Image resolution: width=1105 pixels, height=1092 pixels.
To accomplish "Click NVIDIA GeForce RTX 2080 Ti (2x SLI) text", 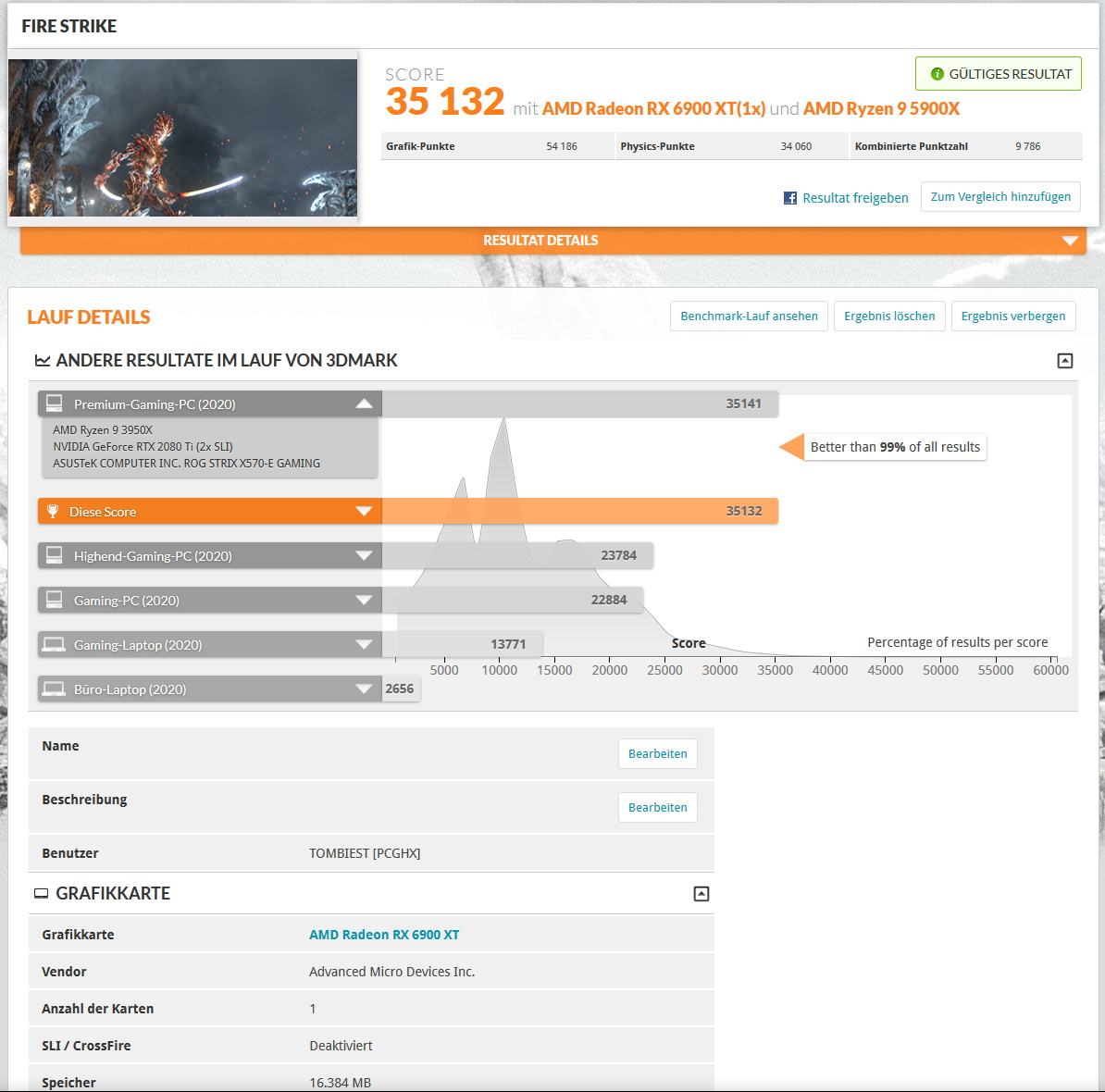I will point(143,447).
